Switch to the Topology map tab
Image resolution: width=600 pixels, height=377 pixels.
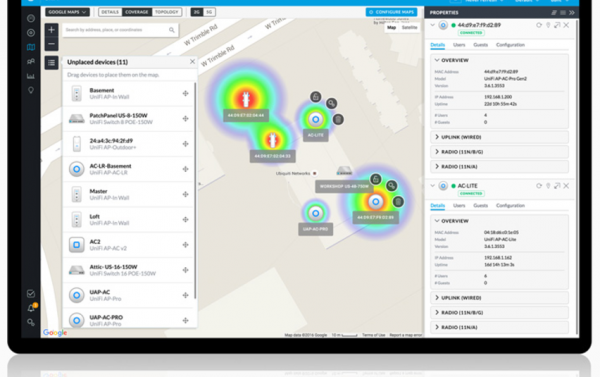(166, 12)
